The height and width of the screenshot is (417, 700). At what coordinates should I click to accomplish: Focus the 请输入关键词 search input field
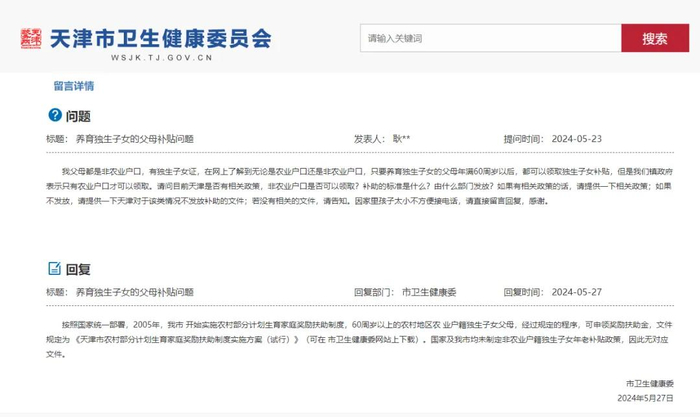(x=491, y=38)
